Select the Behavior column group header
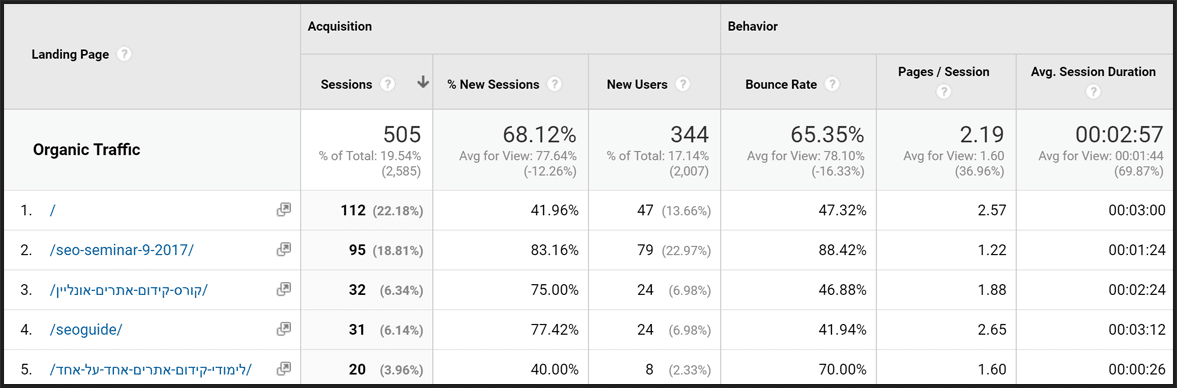The height and width of the screenshot is (388, 1177). tap(753, 26)
